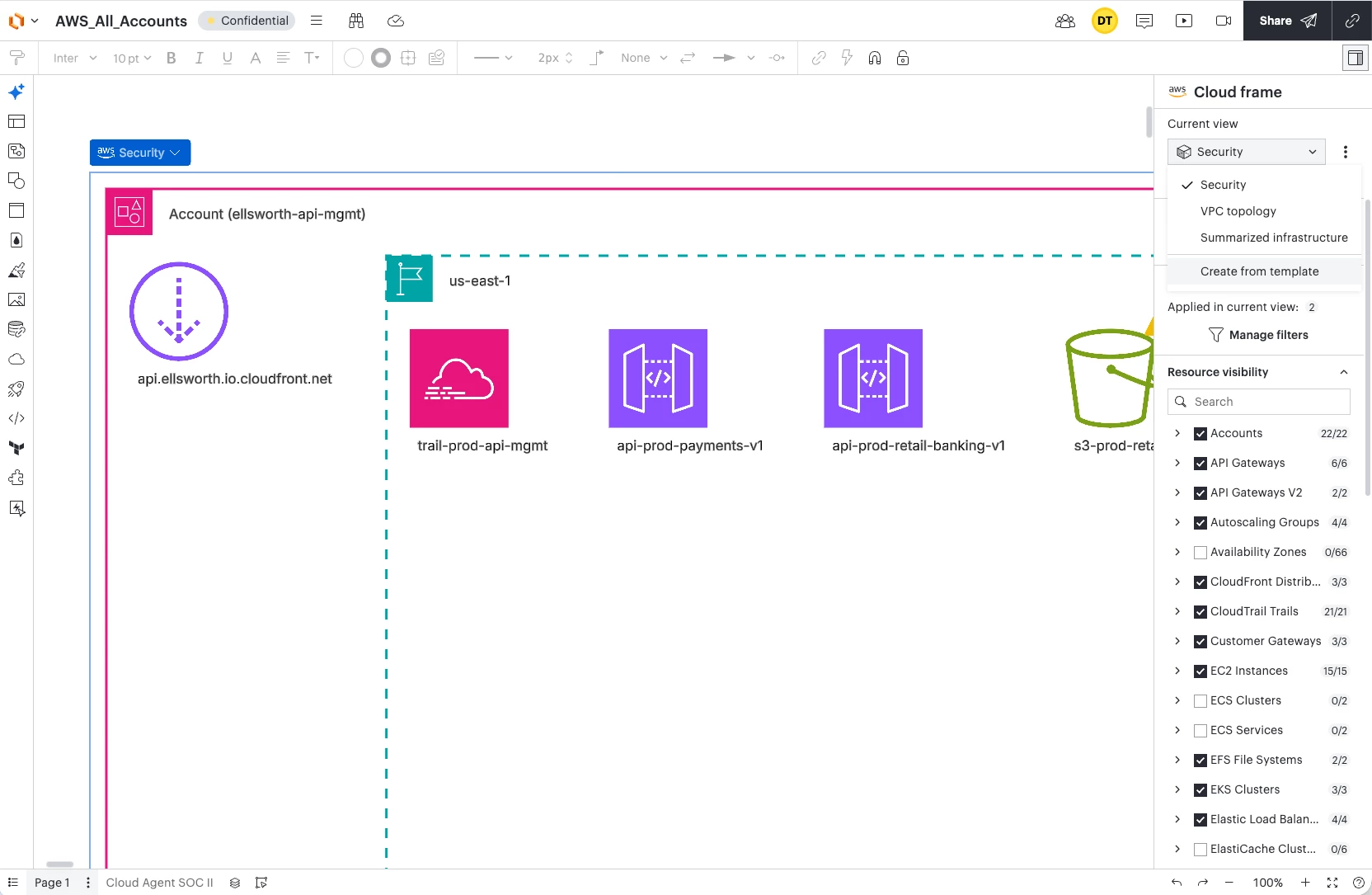The width and height of the screenshot is (1372, 895).
Task: Select the Security view option
Action: coord(1264,185)
